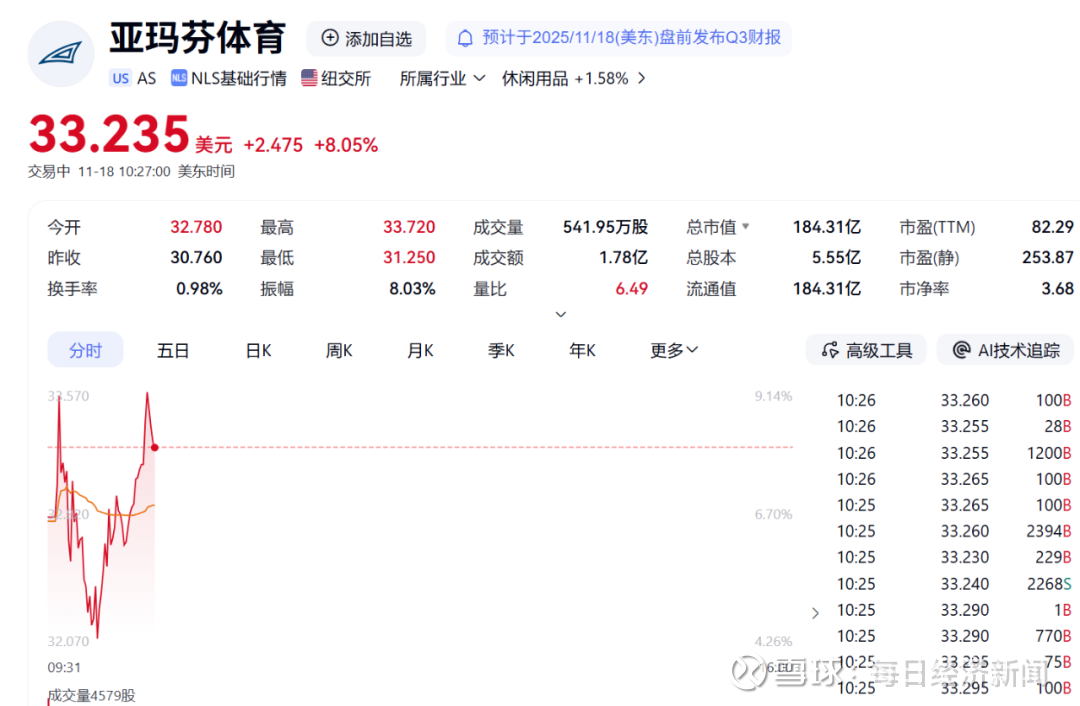Click the trade row with 1200B volume
This screenshot has height=706, width=1080.
click(x=954, y=453)
